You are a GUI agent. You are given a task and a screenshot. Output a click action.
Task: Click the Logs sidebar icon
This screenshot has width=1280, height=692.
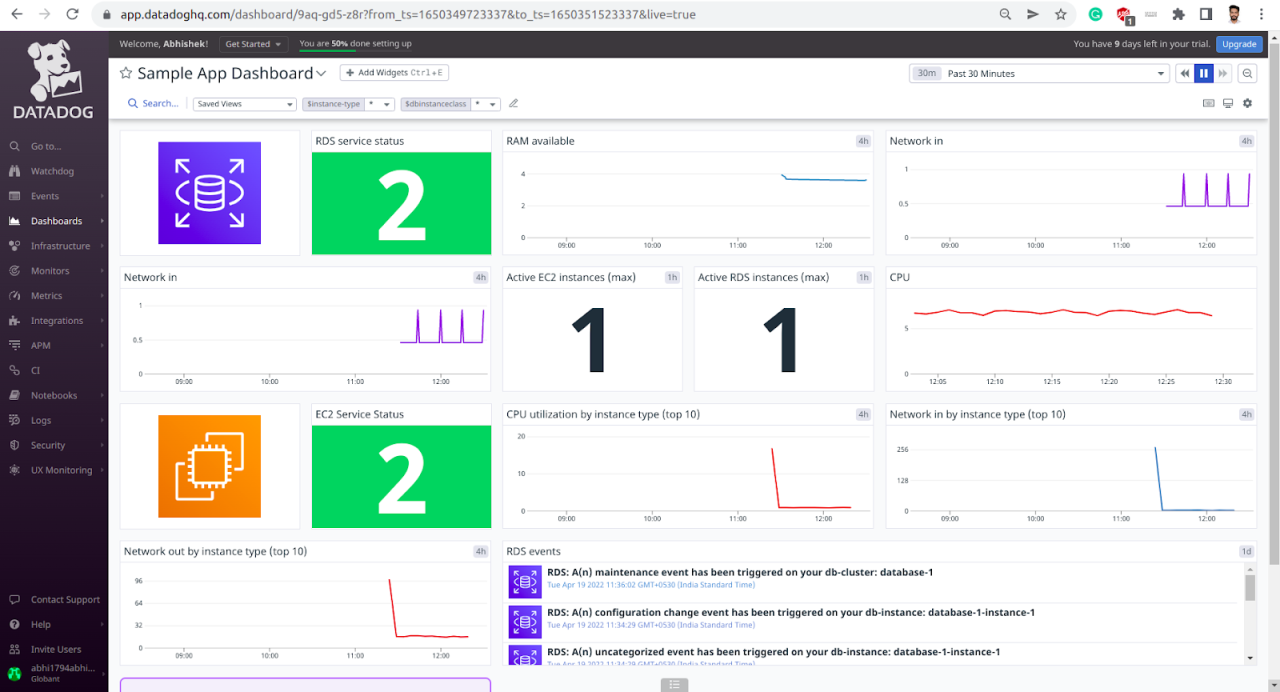point(14,420)
